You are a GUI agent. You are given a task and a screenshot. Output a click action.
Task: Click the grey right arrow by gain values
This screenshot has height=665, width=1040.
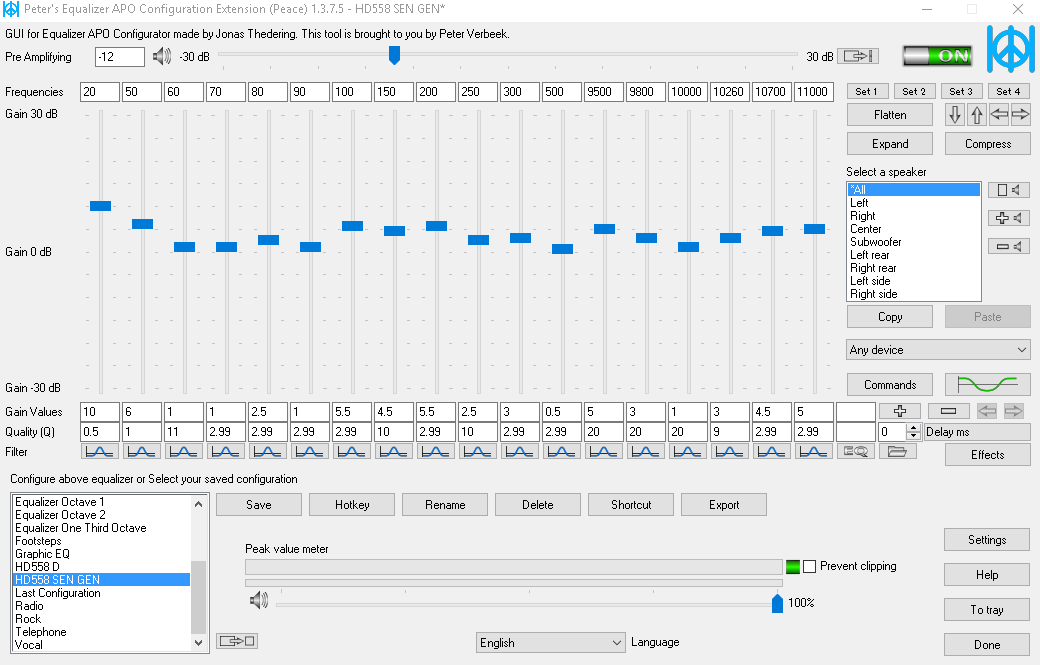[1013, 411]
